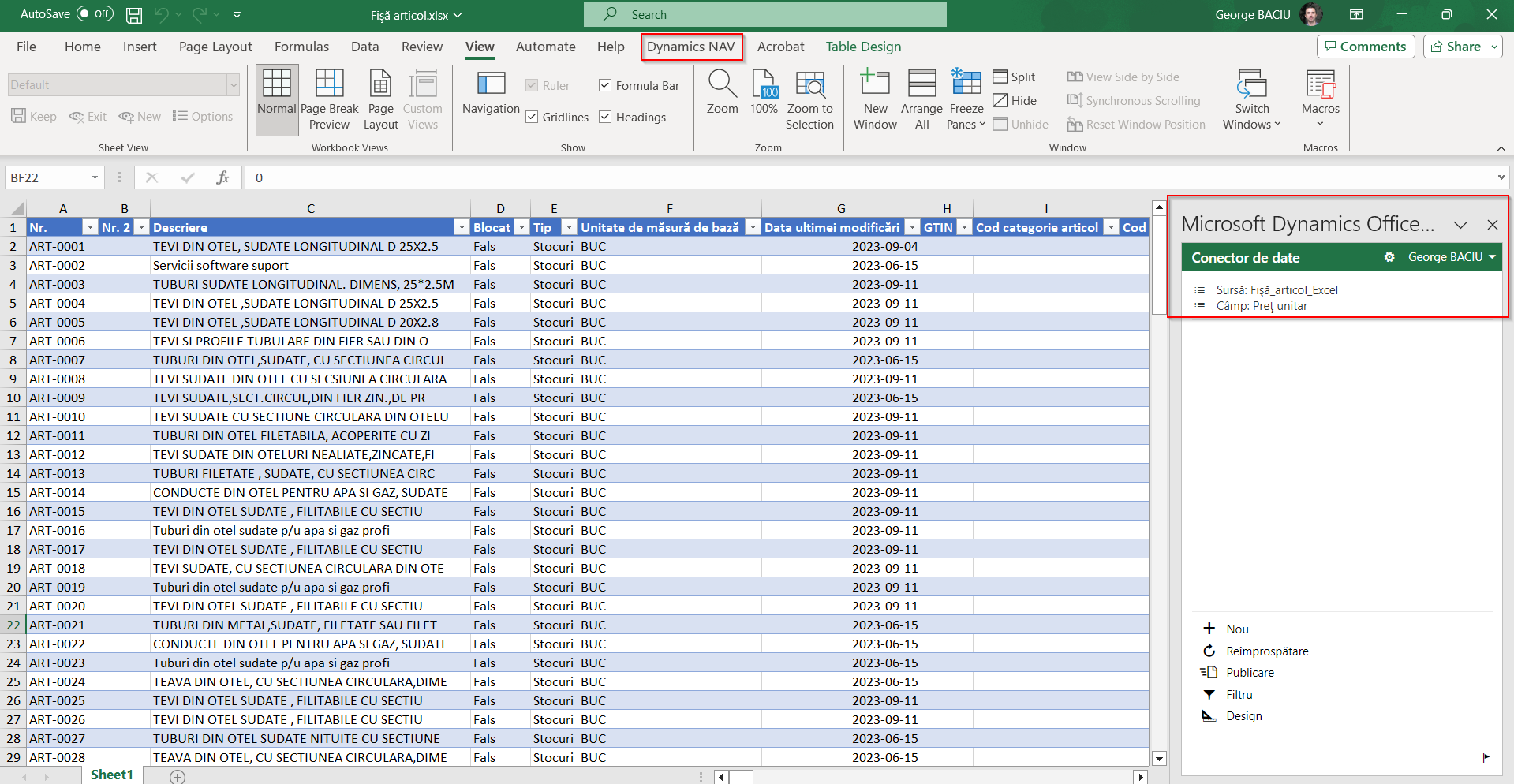This screenshot has height=784, width=1514.
Task: Click the Search box in title bar
Action: [x=764, y=14]
